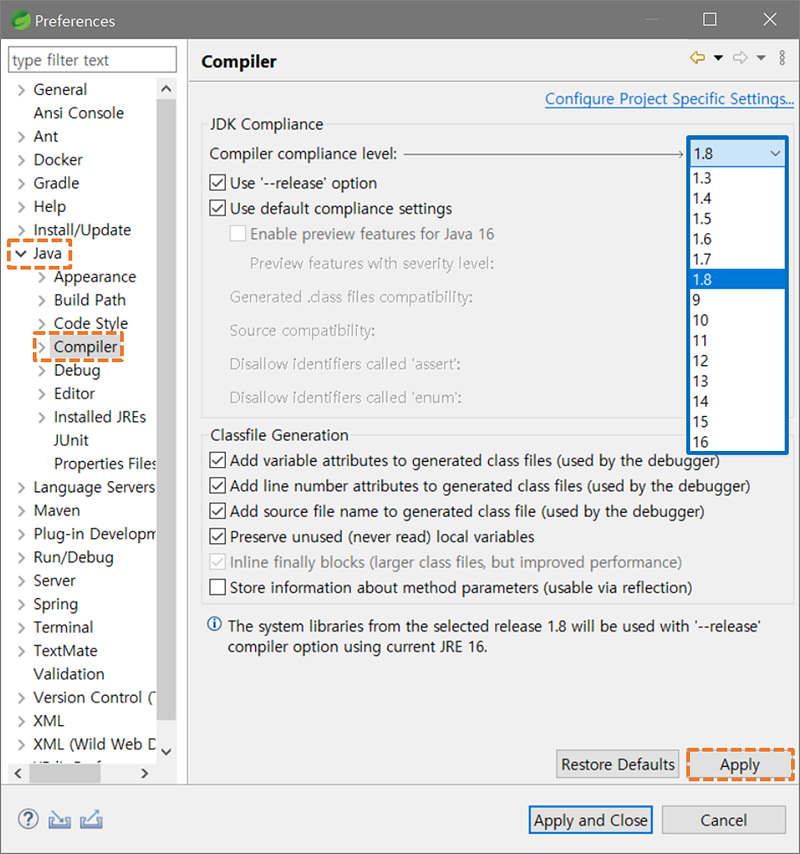Viewport: 800px width, 854px height.
Task: Click Apply and Close button
Action: click(x=590, y=820)
